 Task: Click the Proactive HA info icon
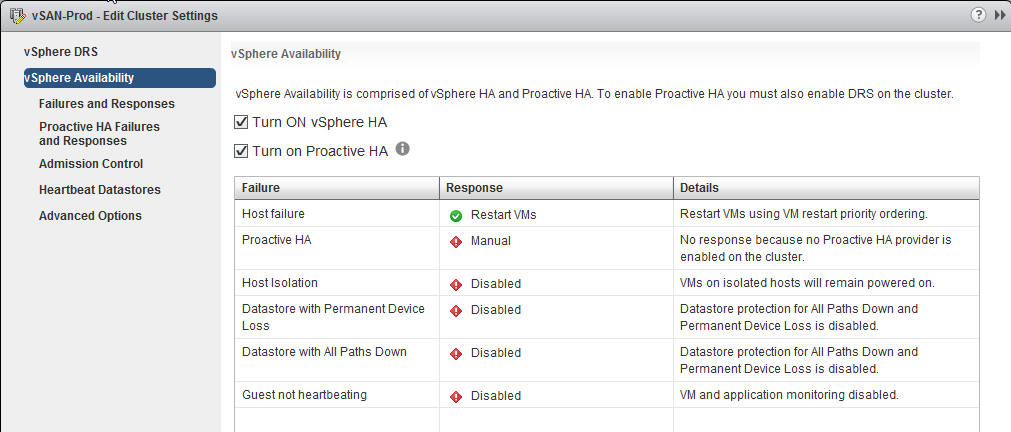point(402,149)
